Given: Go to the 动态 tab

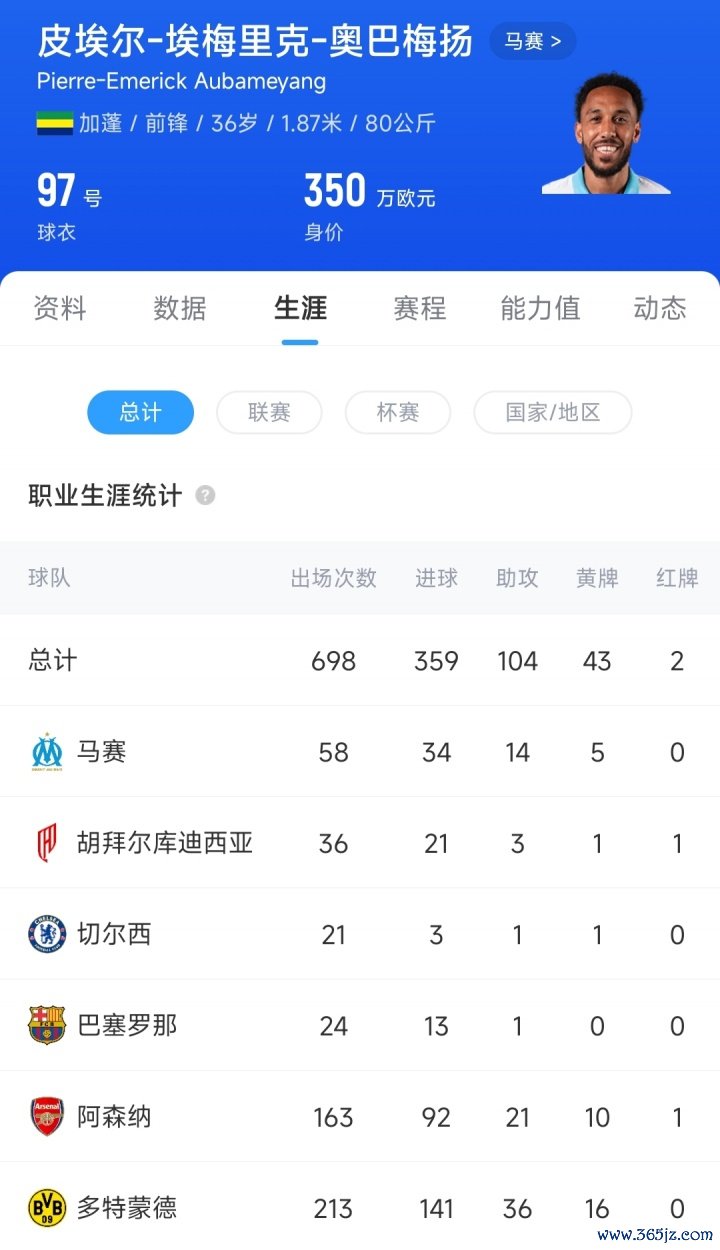Looking at the screenshot, I should pos(660,308).
